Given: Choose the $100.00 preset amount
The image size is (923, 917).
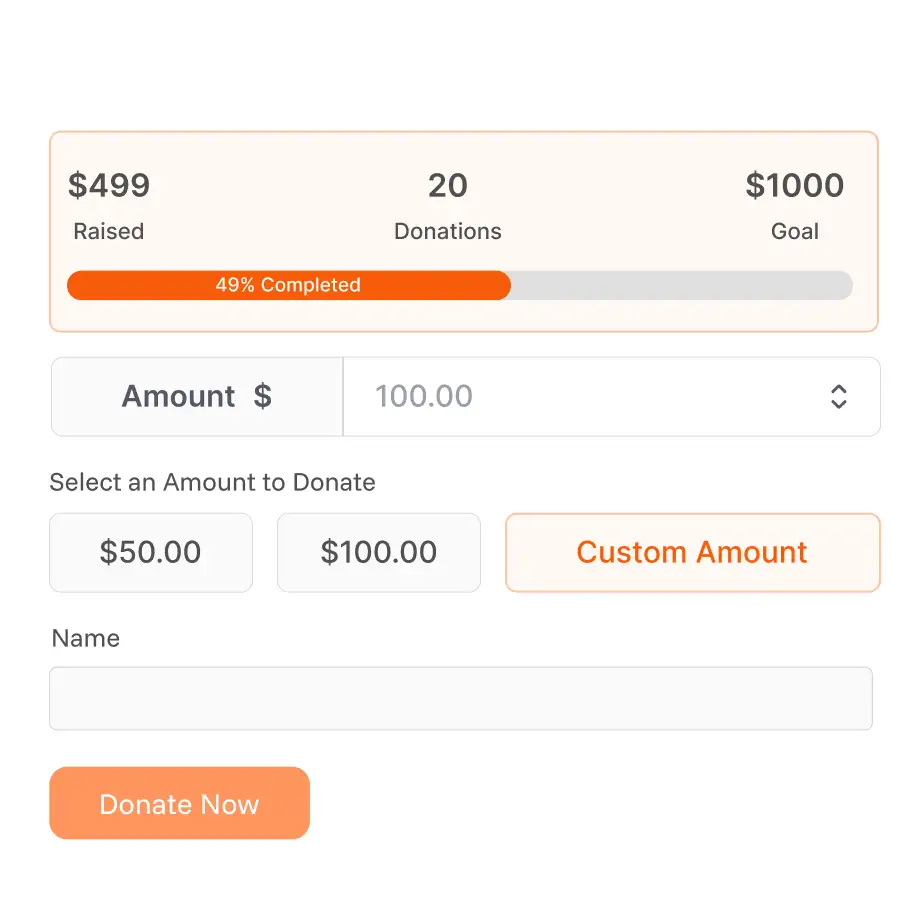Looking at the screenshot, I should click(379, 553).
